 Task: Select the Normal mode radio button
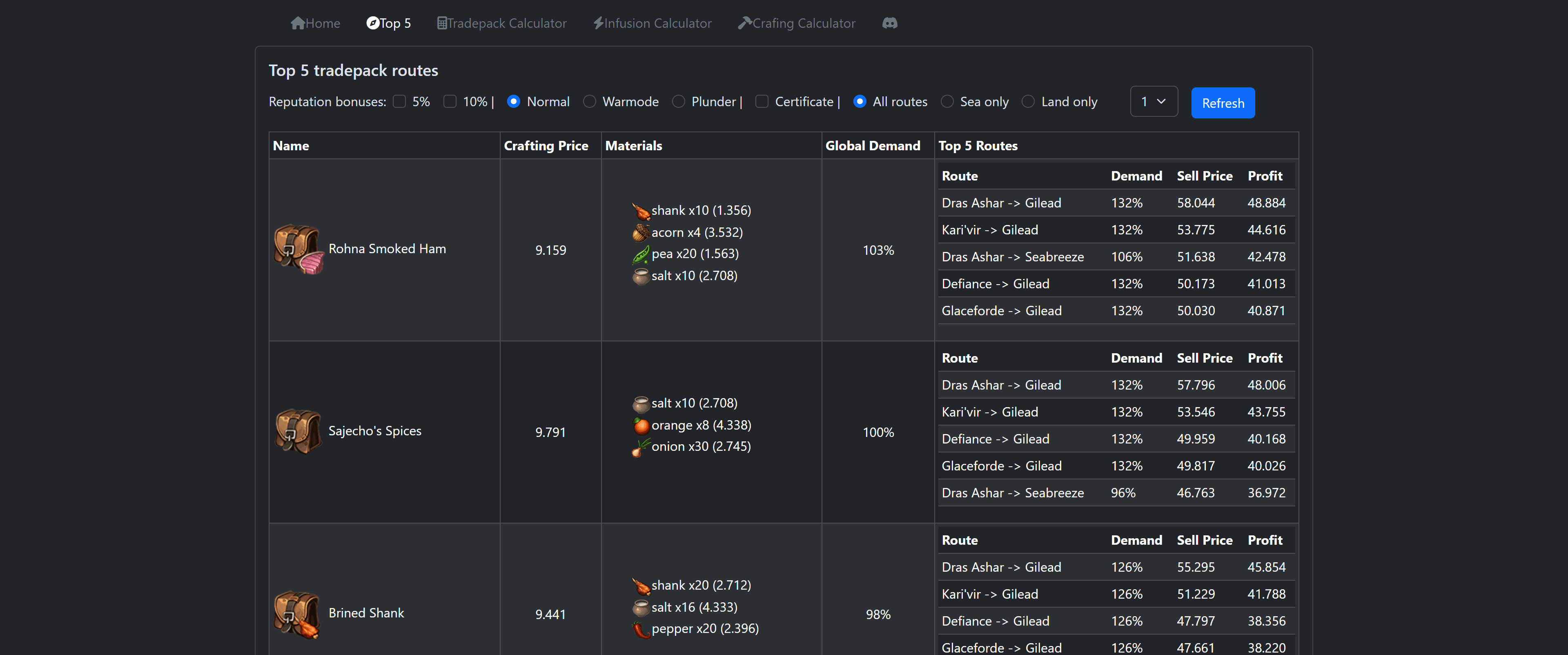click(514, 102)
